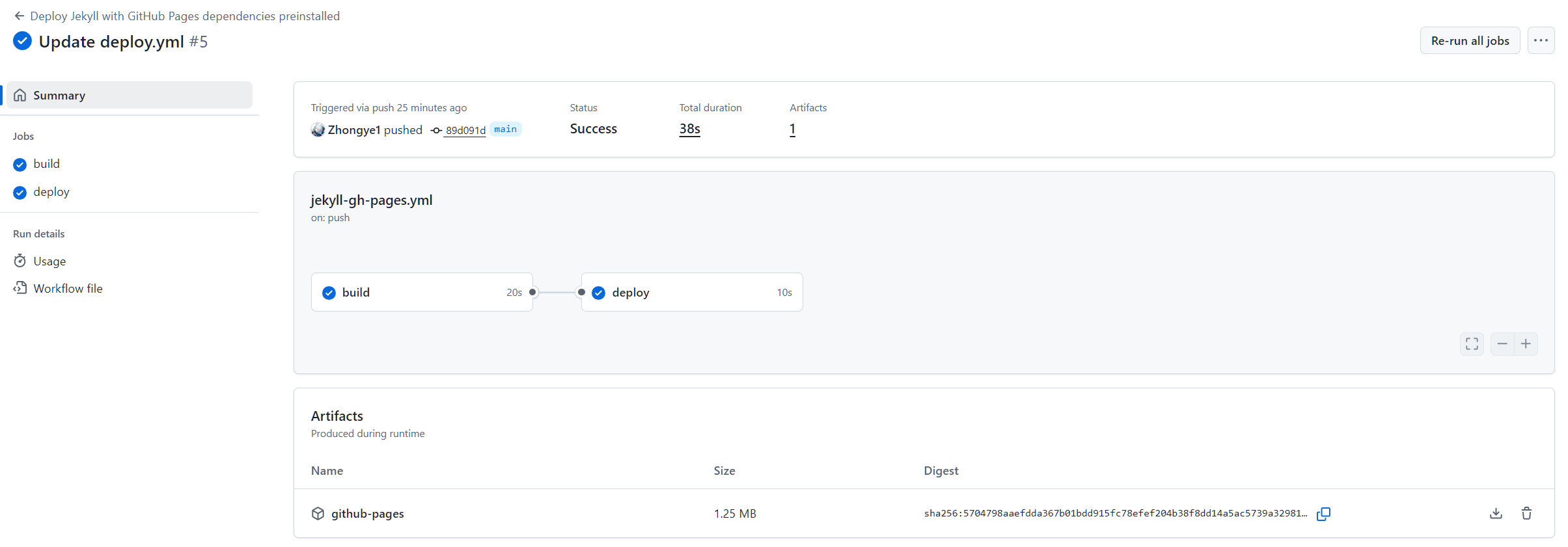Click the main branch label
Viewport: 1568px width, 547px height.
point(505,129)
